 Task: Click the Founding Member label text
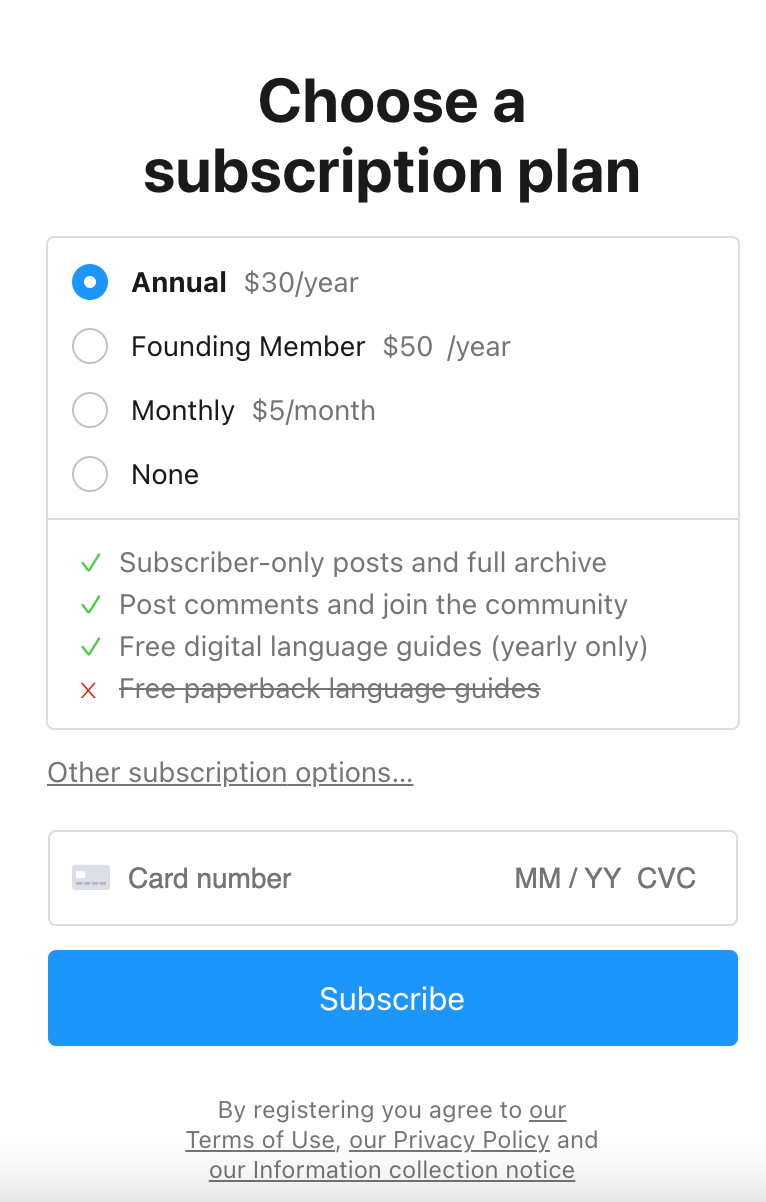click(x=248, y=346)
